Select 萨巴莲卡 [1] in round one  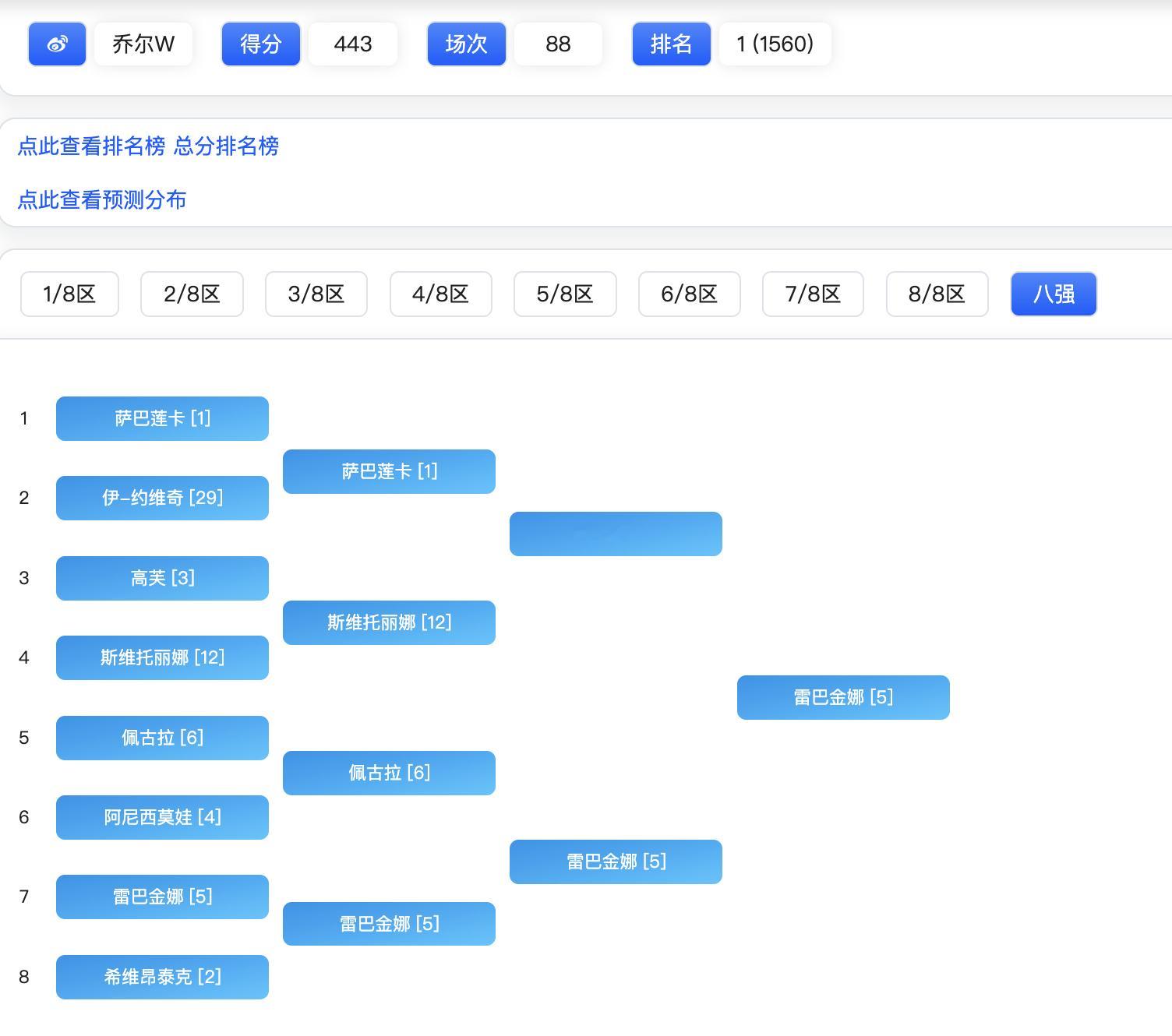tap(161, 418)
